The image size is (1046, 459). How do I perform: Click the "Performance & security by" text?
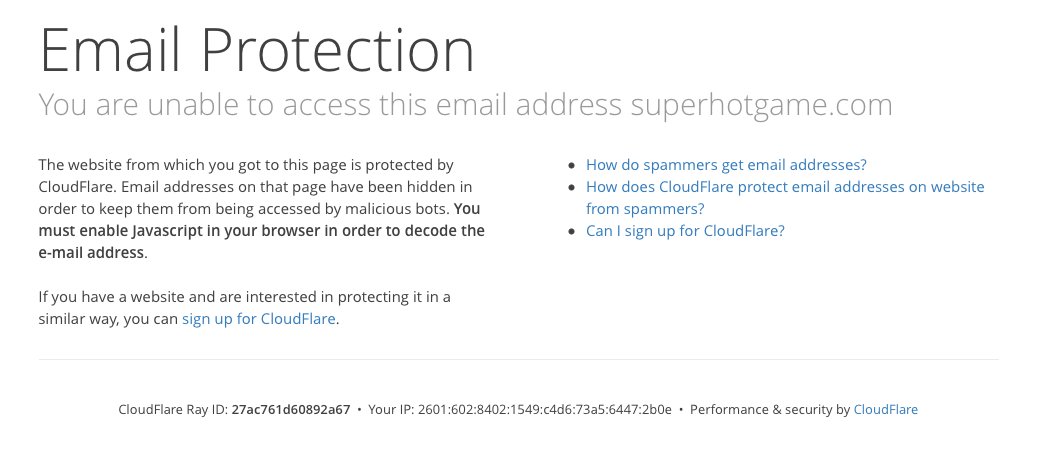(769, 409)
